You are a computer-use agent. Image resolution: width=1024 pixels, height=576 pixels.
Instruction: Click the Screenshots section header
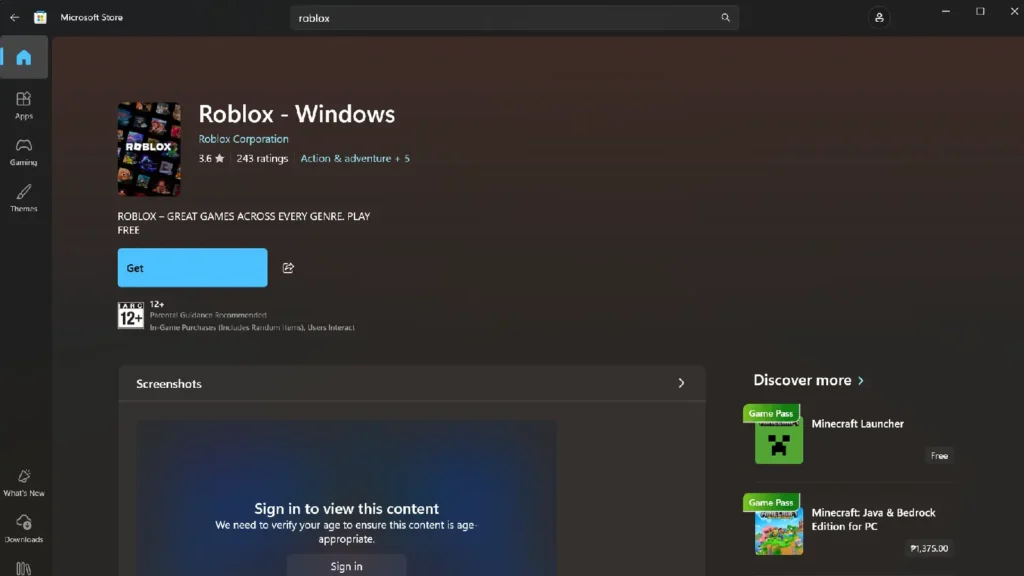pos(411,383)
